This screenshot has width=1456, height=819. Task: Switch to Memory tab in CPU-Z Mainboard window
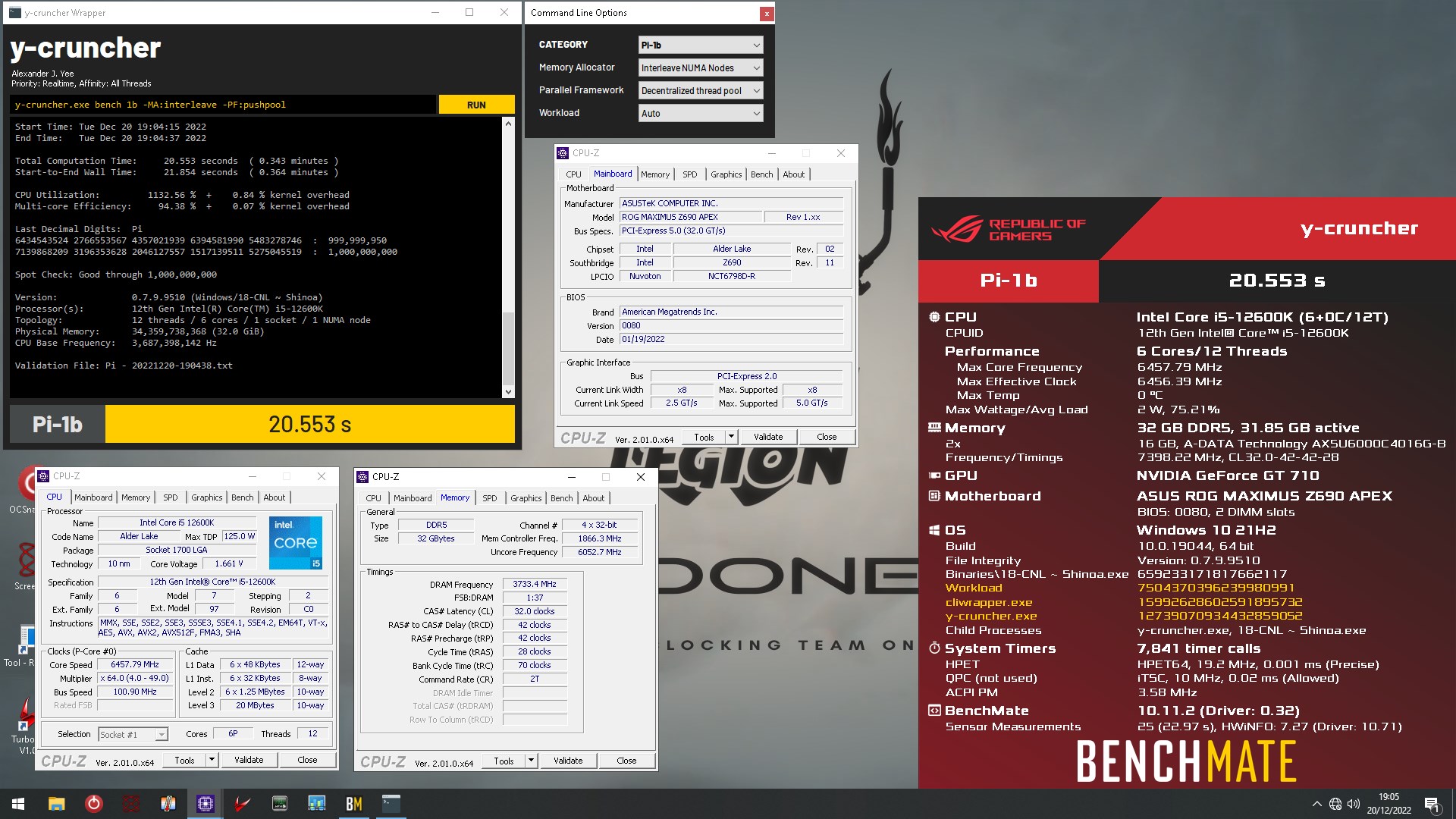coord(655,174)
